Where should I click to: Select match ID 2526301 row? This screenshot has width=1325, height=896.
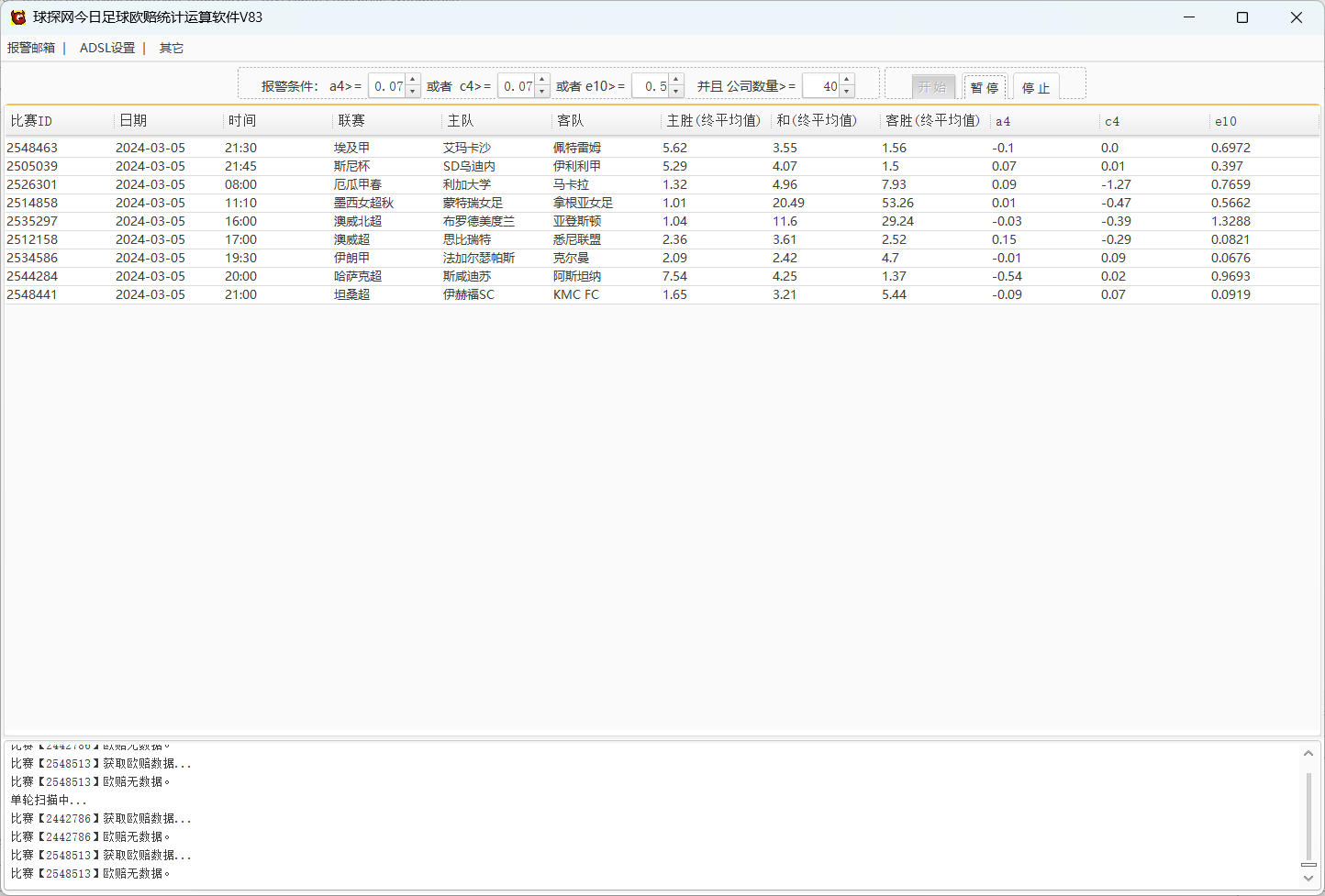662,184
